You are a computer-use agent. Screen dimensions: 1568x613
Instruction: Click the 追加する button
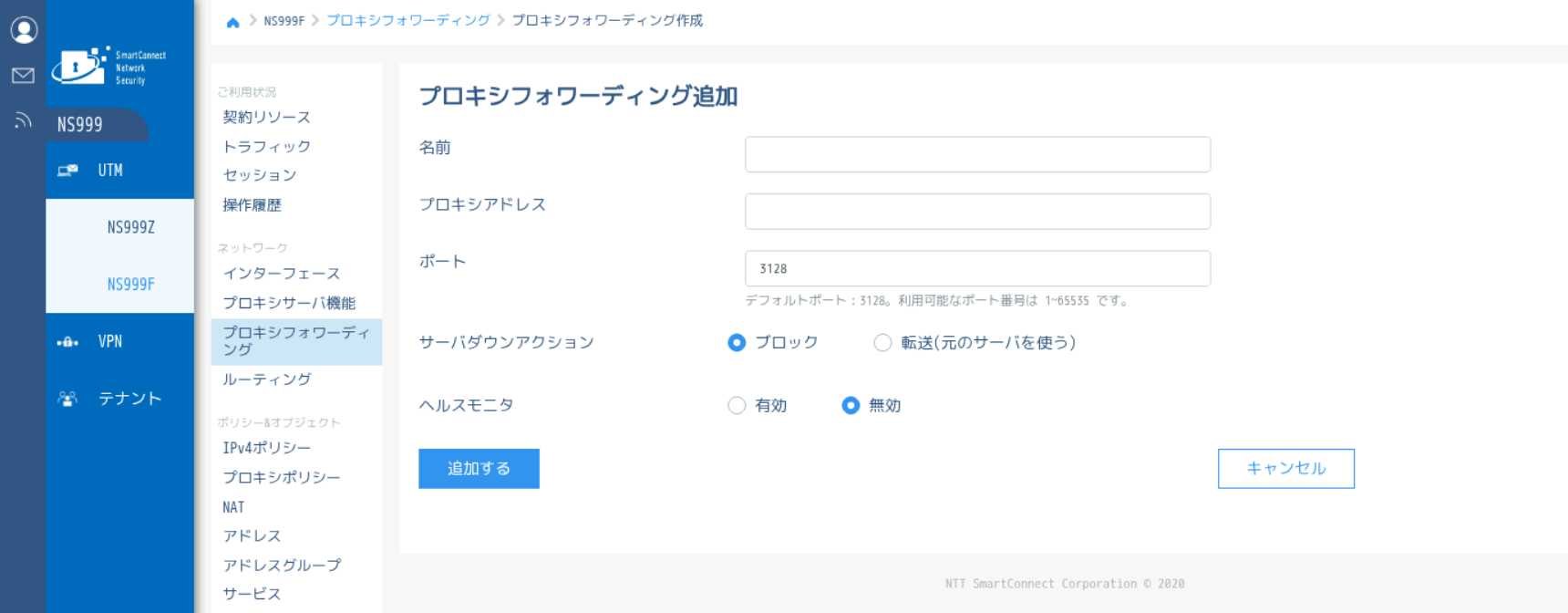point(479,469)
